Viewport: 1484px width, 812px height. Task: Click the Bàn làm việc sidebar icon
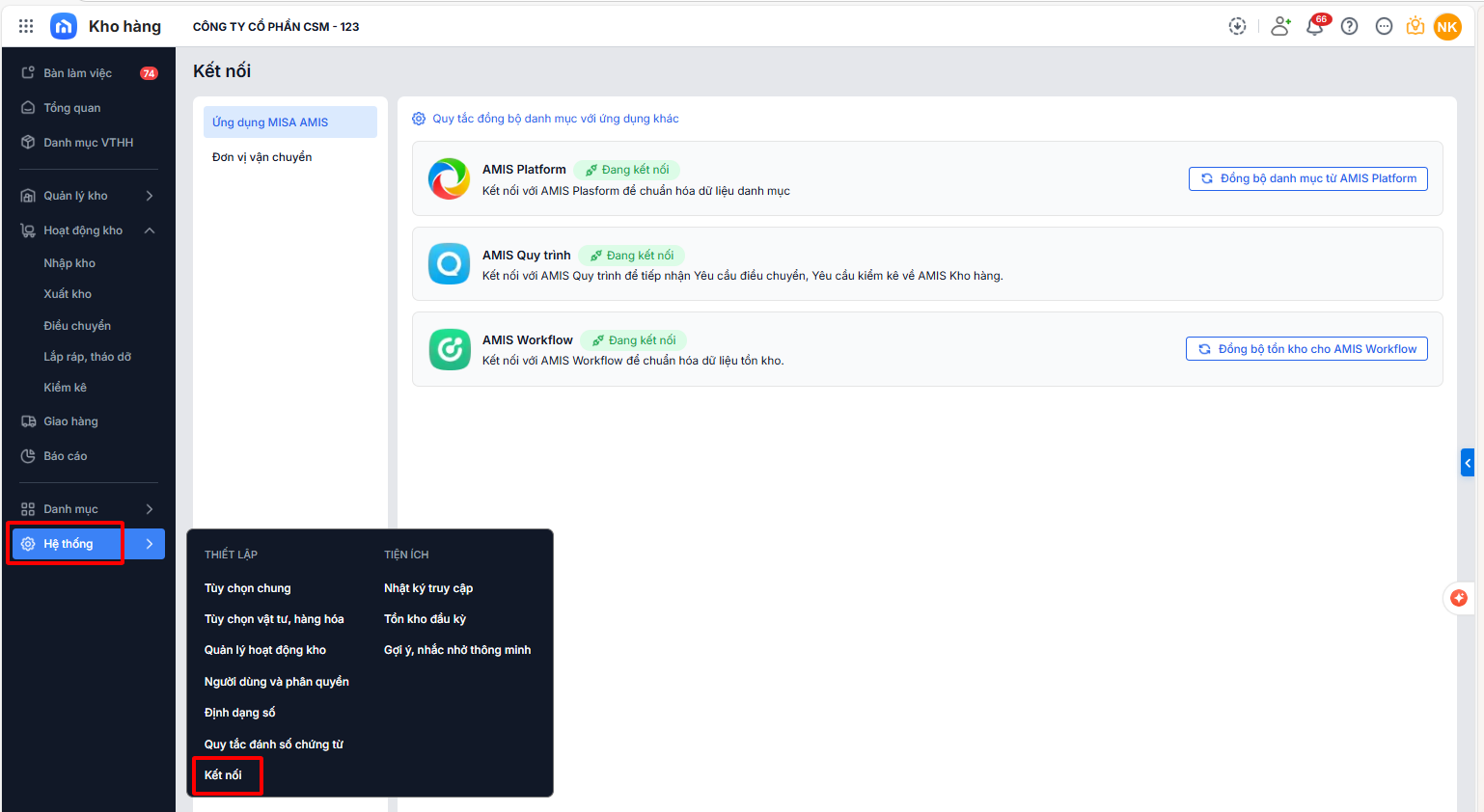coord(28,73)
